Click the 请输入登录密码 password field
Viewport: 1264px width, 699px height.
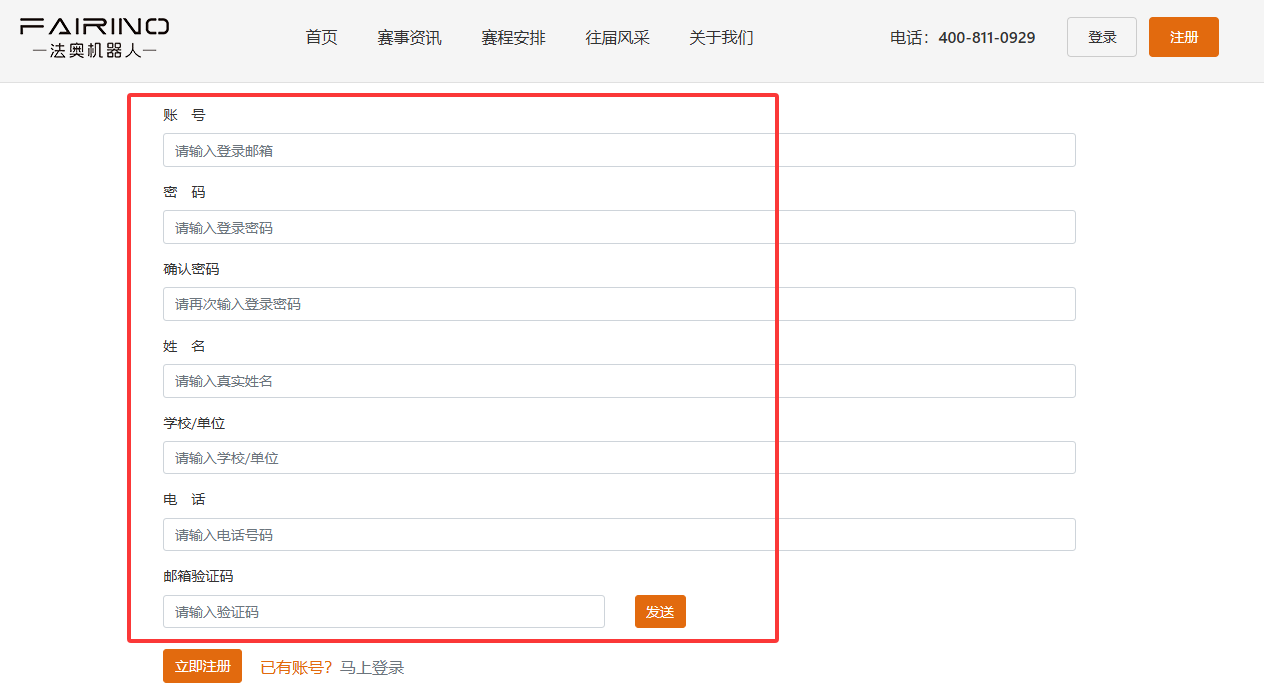pos(619,227)
